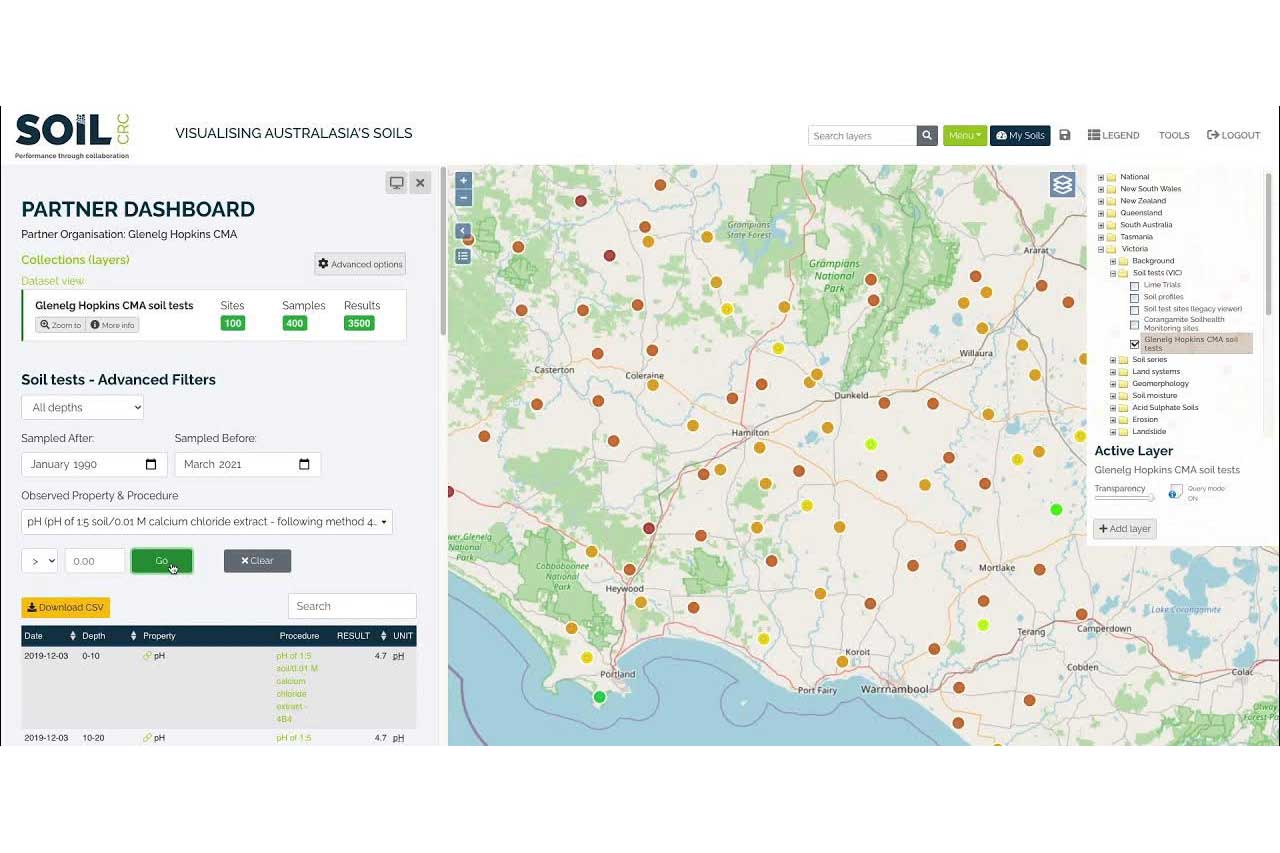Click the search magnifier icon beside Search layers

pyautogui.click(x=927, y=135)
